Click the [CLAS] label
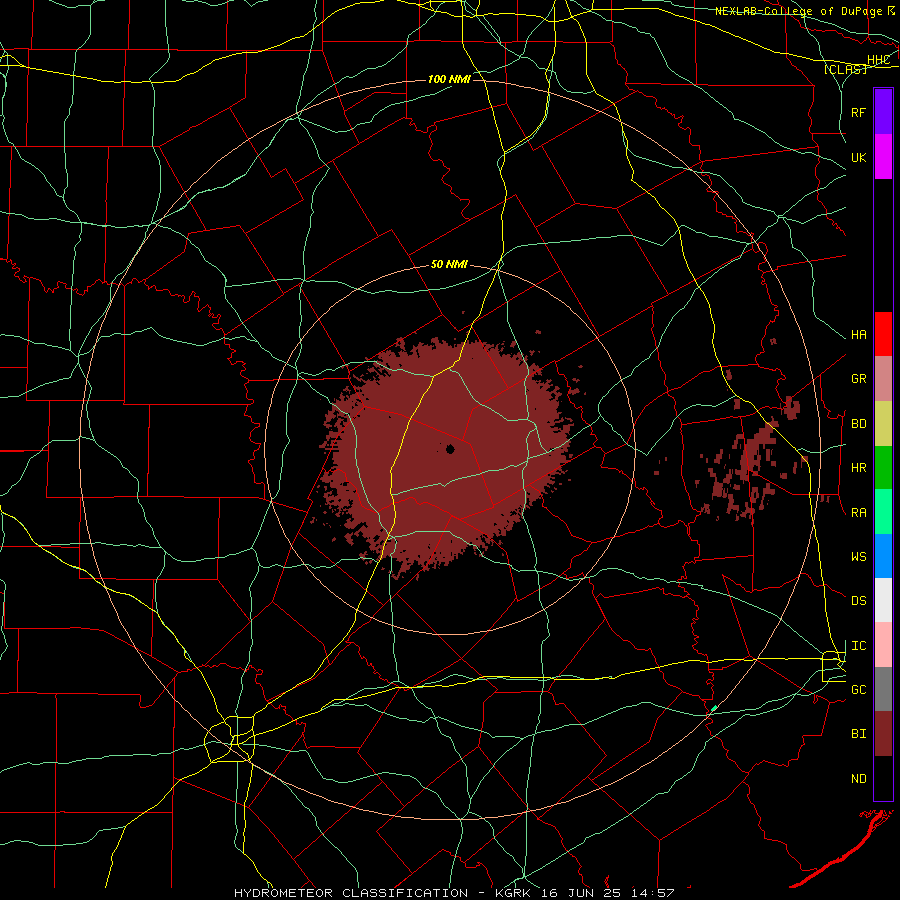The height and width of the screenshot is (900, 900). click(845, 69)
